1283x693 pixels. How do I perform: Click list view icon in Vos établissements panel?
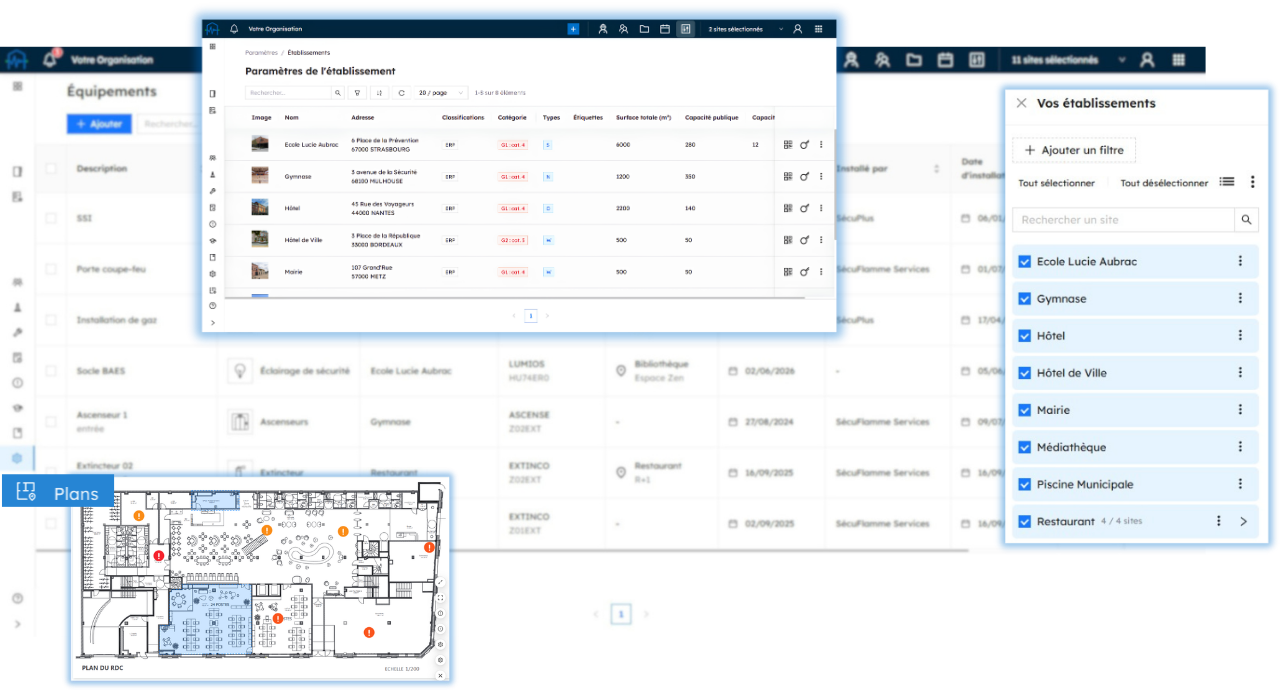(x=1227, y=182)
